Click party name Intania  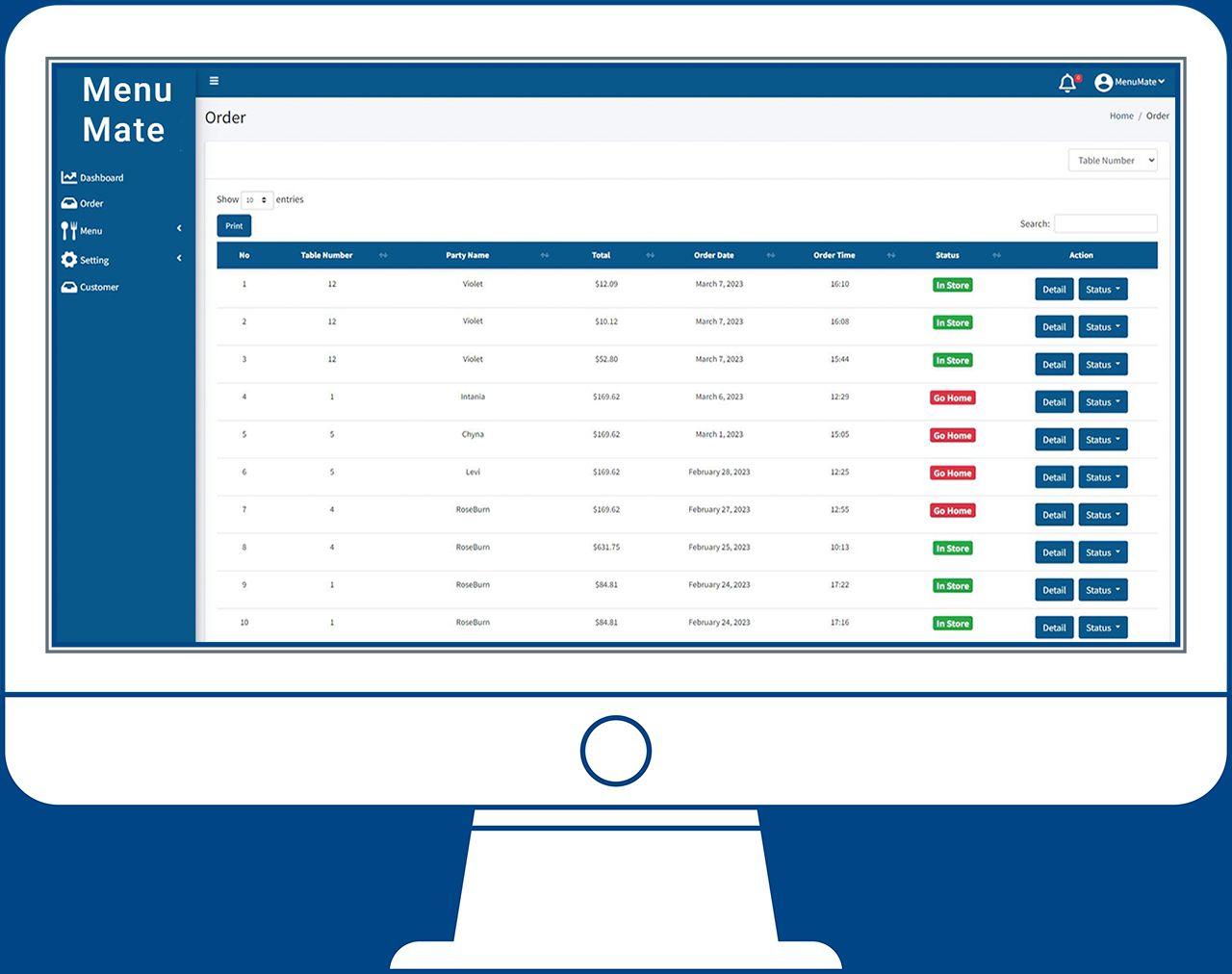click(473, 397)
